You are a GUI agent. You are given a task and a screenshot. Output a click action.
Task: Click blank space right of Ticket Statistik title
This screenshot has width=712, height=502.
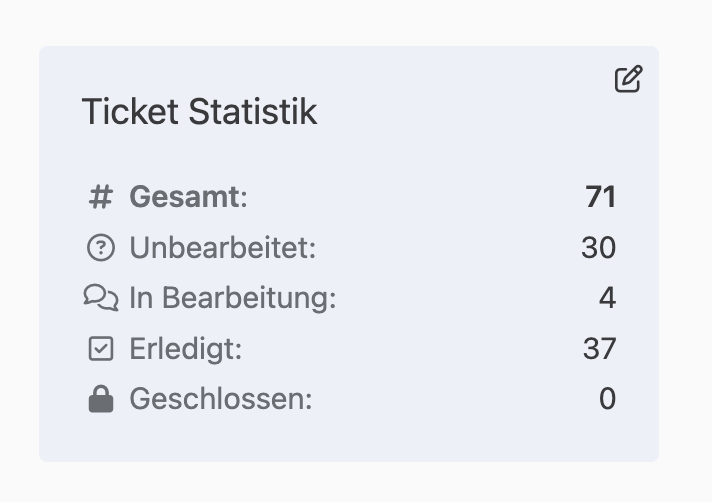coord(454,112)
